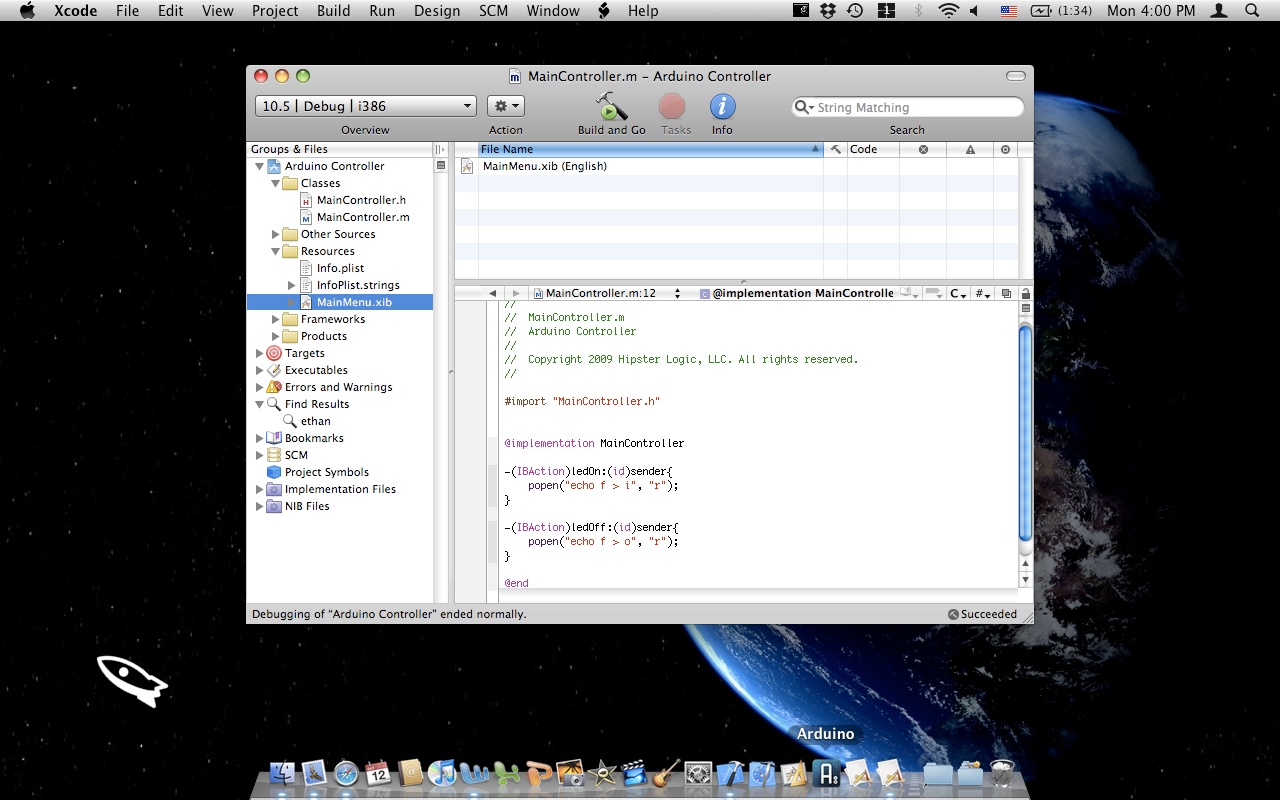Launch Safari from the Dock
The image size is (1280, 800).
coord(346,773)
